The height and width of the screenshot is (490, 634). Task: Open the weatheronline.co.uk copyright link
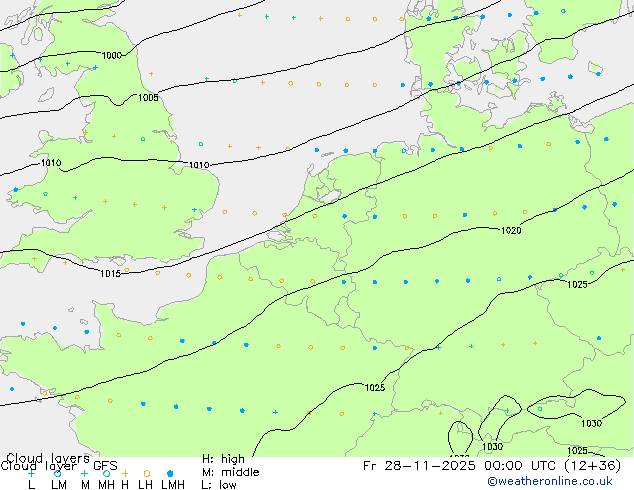pyautogui.click(x=549, y=481)
